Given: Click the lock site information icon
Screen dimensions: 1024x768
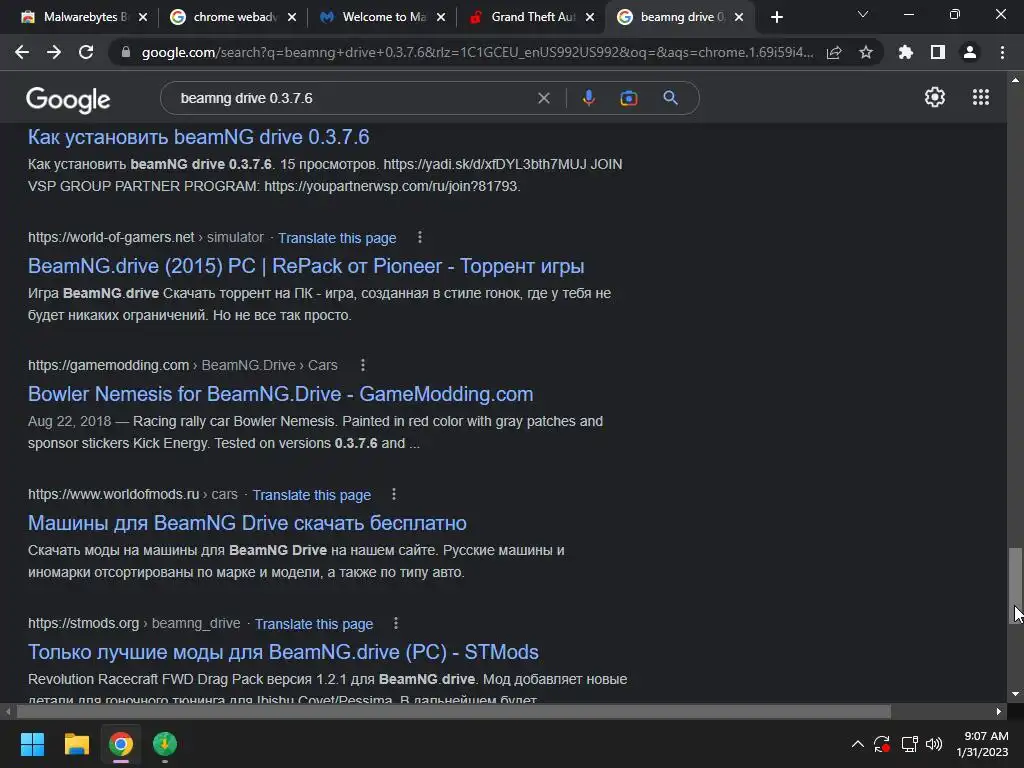Looking at the screenshot, I should 126,52.
